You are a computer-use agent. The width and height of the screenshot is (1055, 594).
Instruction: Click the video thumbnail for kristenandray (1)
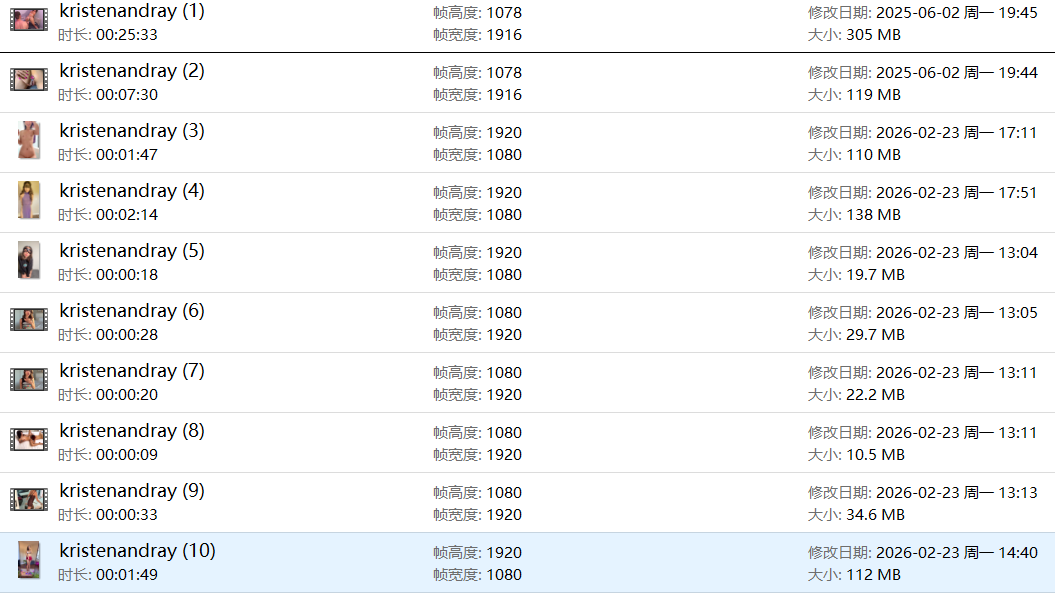[29, 20]
